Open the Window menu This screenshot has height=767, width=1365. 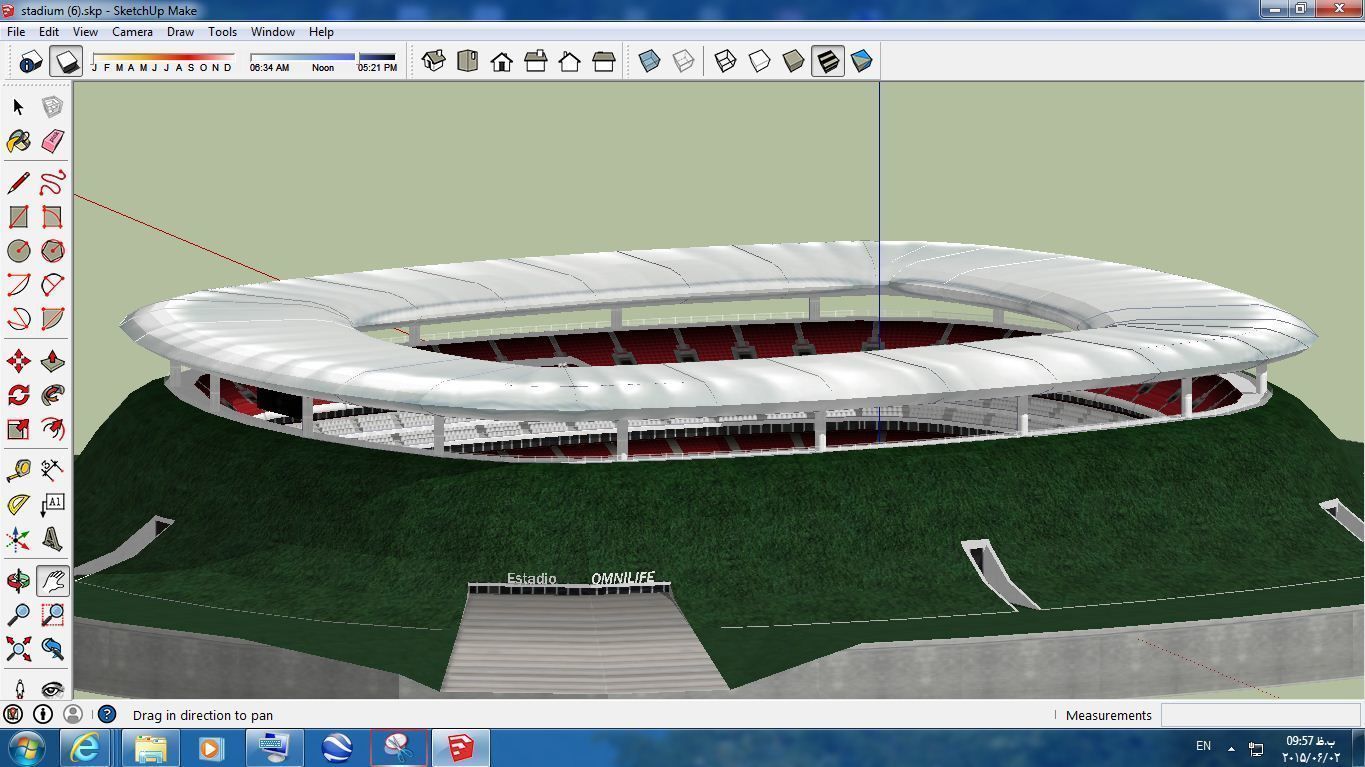coord(272,32)
